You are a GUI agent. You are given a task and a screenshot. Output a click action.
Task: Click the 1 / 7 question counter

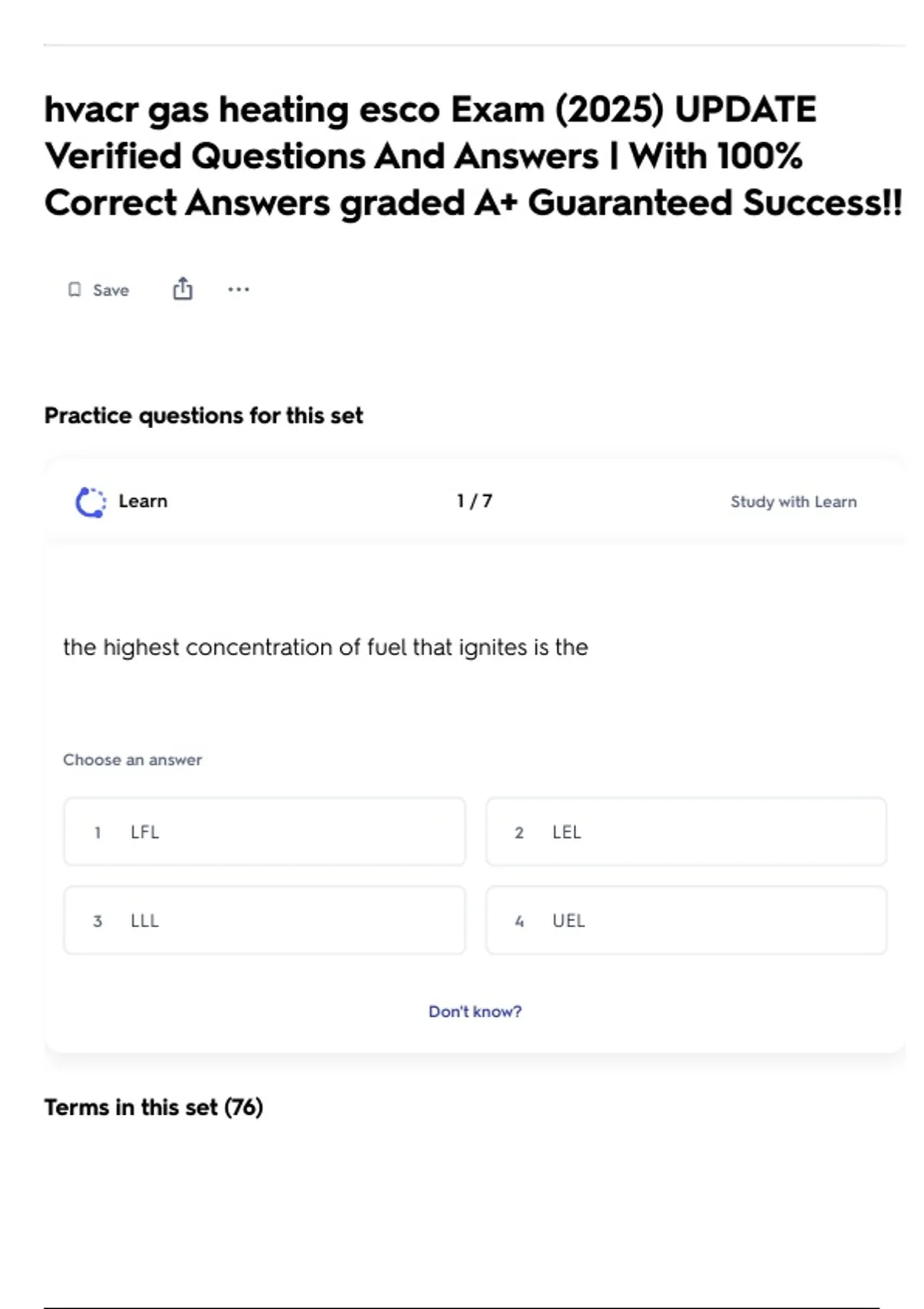[x=474, y=501]
